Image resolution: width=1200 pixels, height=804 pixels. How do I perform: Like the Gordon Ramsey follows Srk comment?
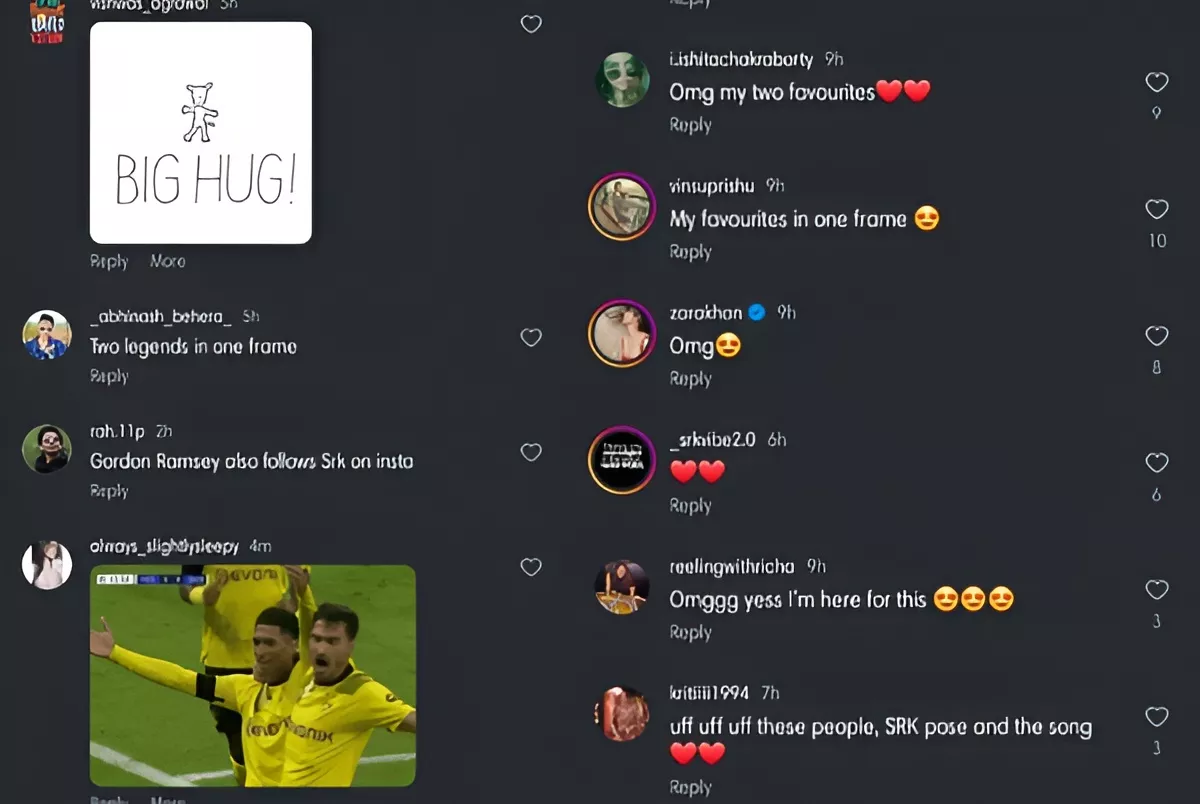point(531,453)
